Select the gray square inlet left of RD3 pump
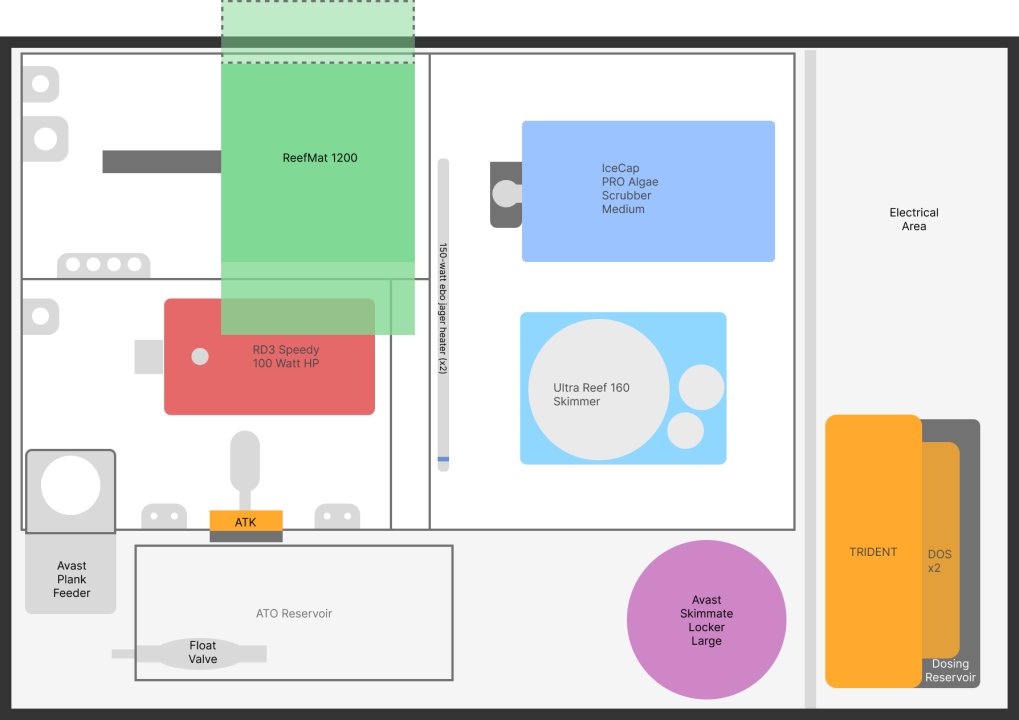Screen dimensions: 1019x720 (149, 357)
